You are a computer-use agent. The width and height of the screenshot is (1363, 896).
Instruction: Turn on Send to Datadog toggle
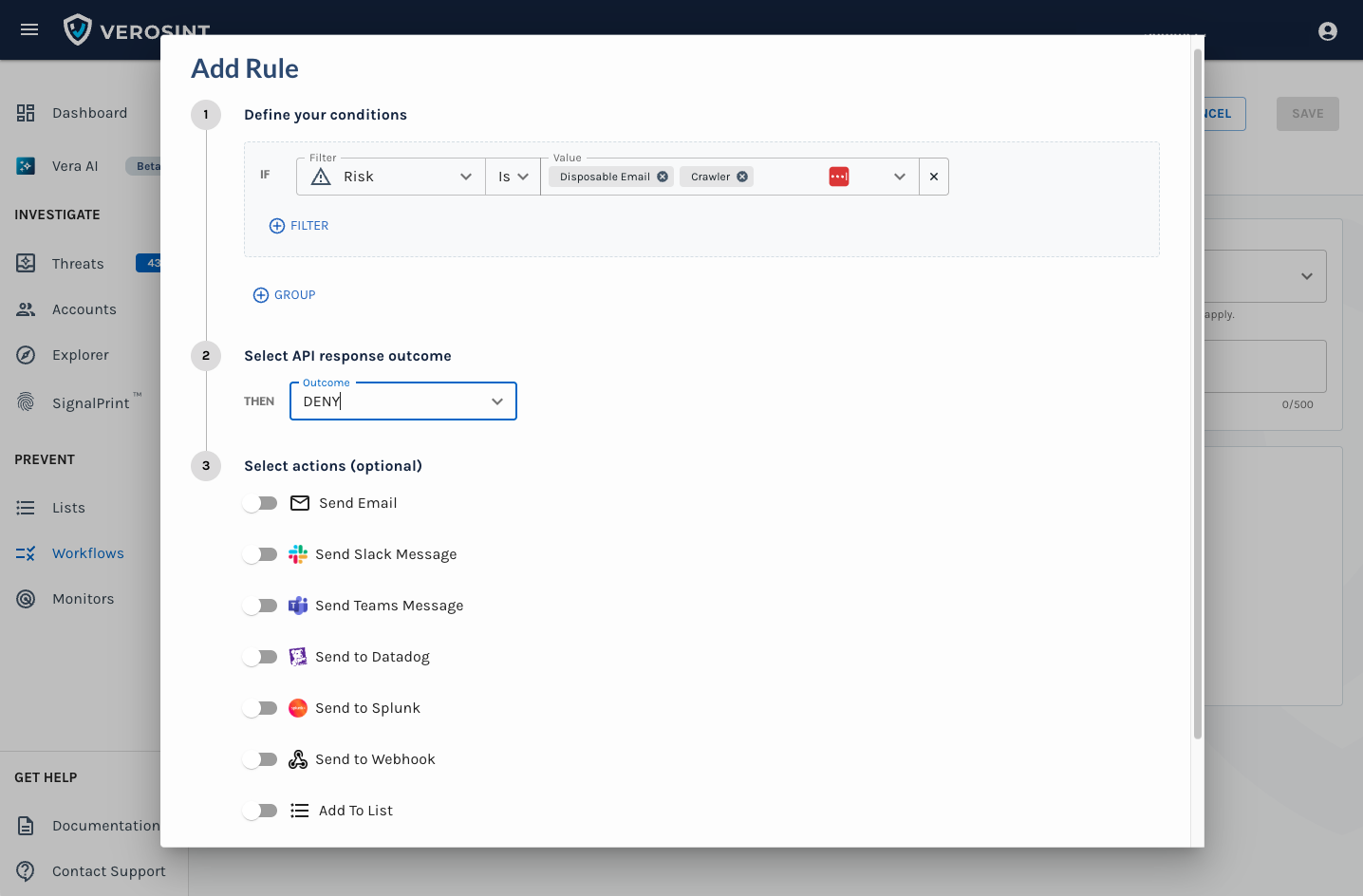[260, 657]
